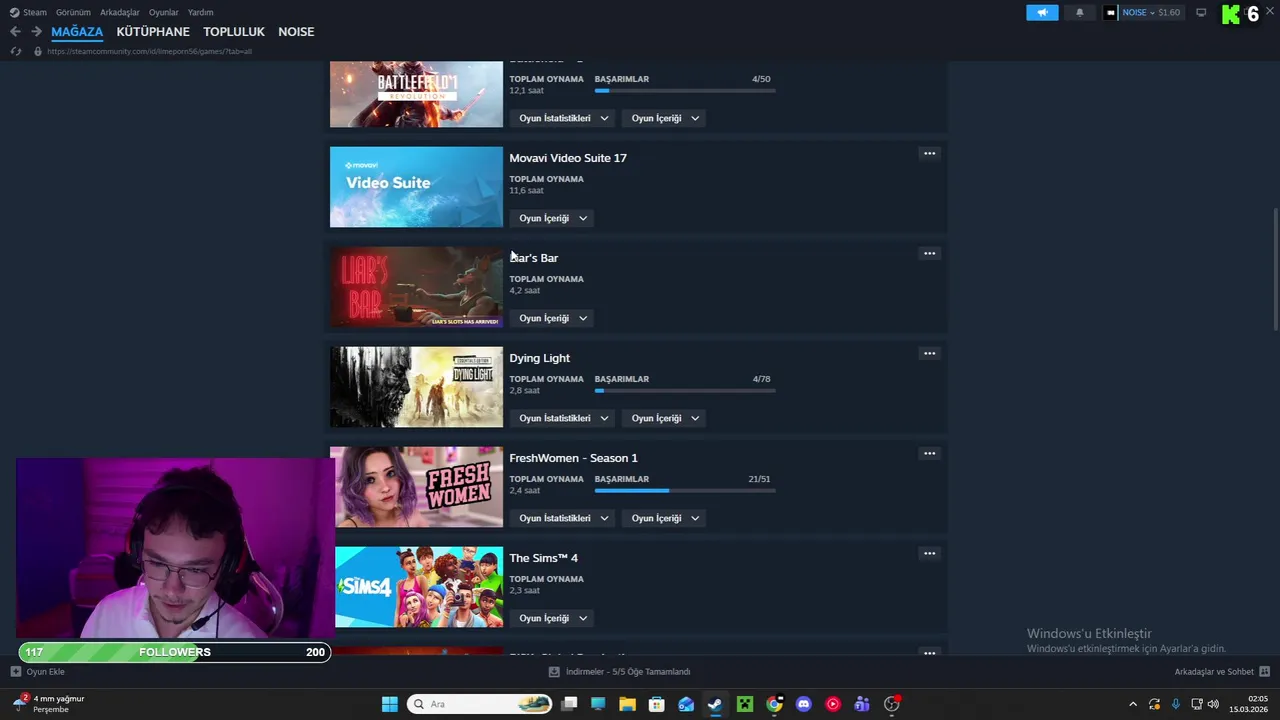
Task: Expand FreshWomen Oyun İçeriği dropdown
Action: coord(665,518)
